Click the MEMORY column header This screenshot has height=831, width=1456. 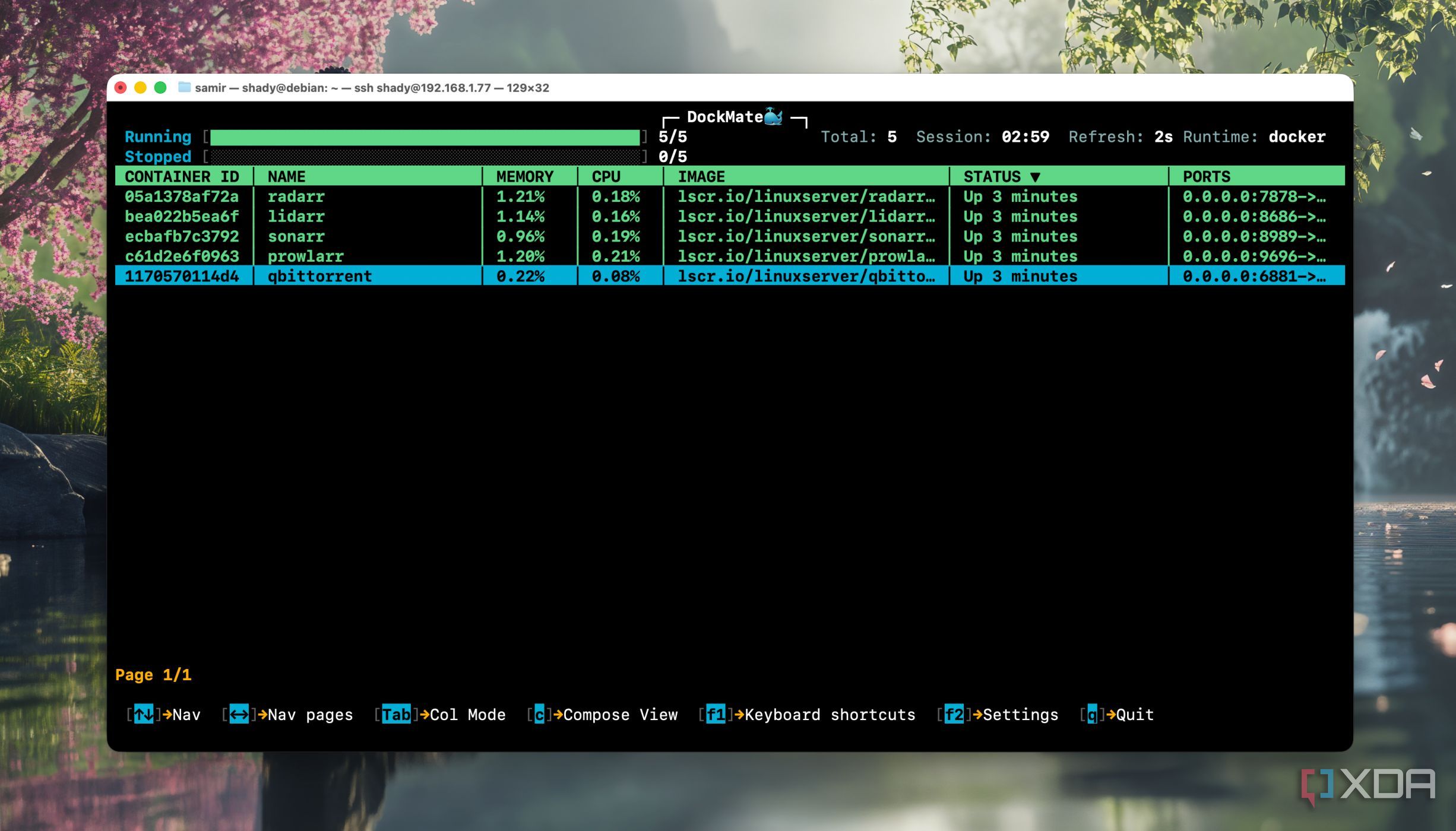pos(525,176)
